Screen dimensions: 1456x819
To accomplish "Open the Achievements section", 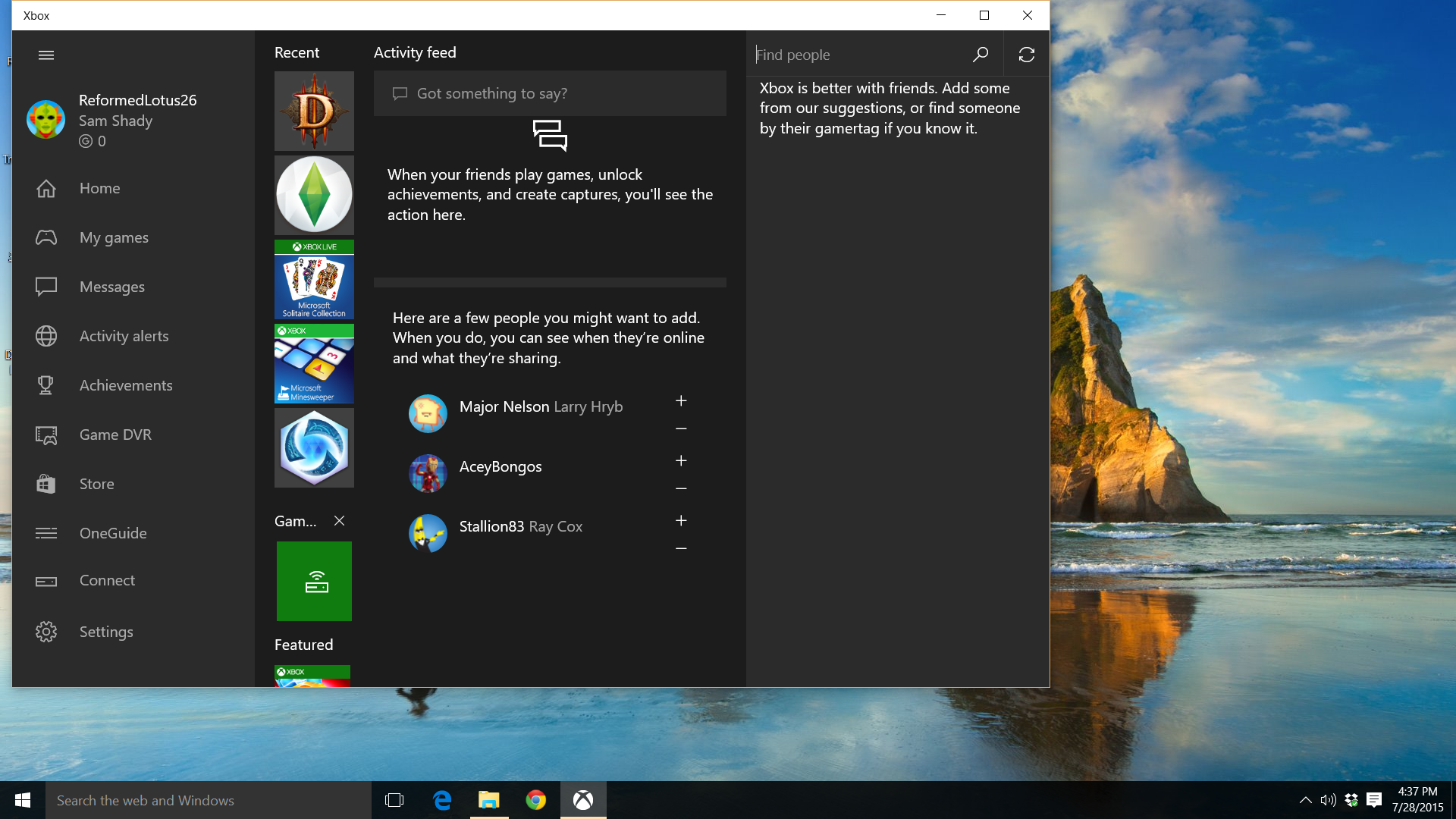I will pos(126,385).
